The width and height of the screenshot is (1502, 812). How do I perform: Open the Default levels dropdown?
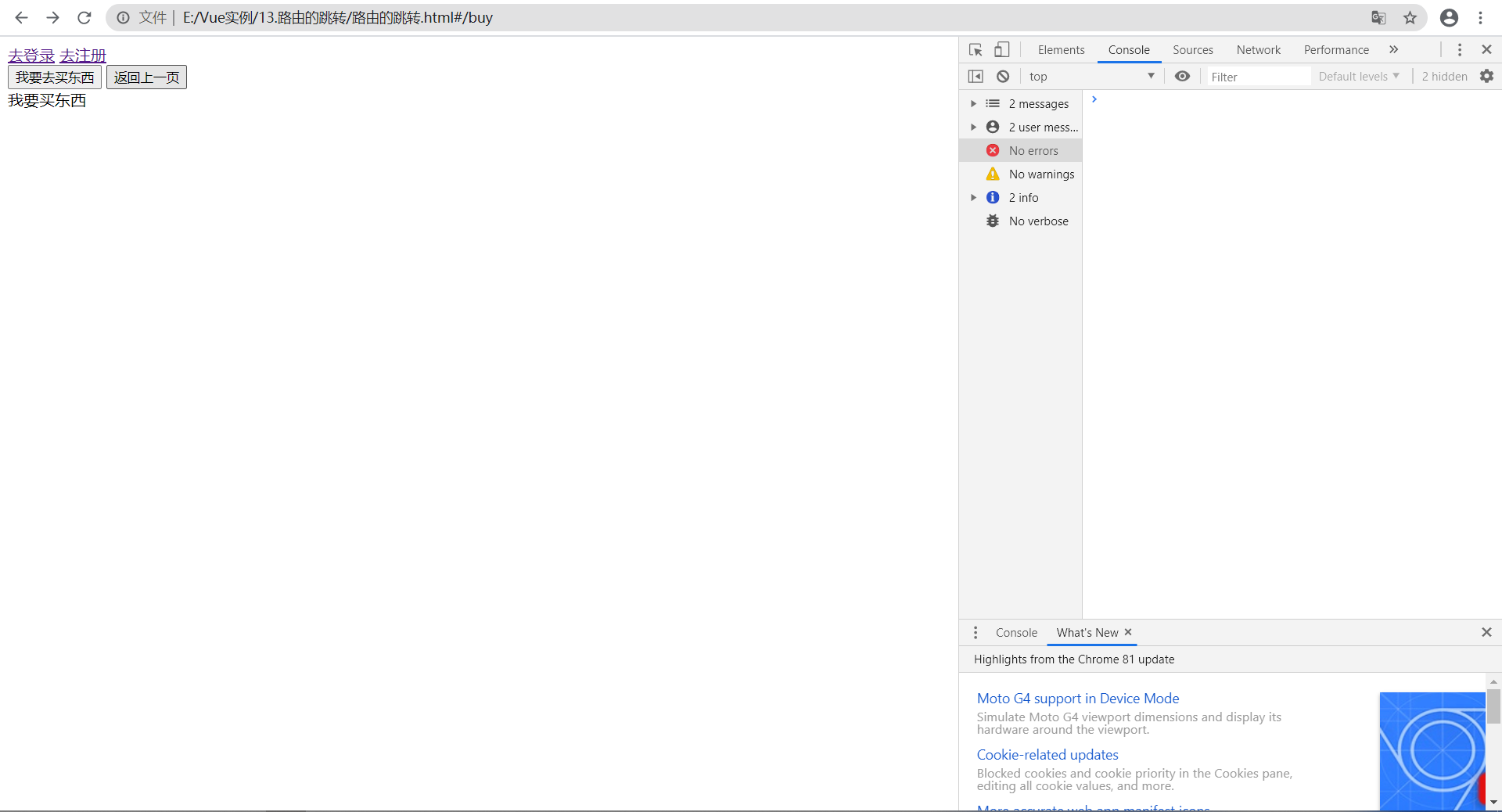point(1359,76)
